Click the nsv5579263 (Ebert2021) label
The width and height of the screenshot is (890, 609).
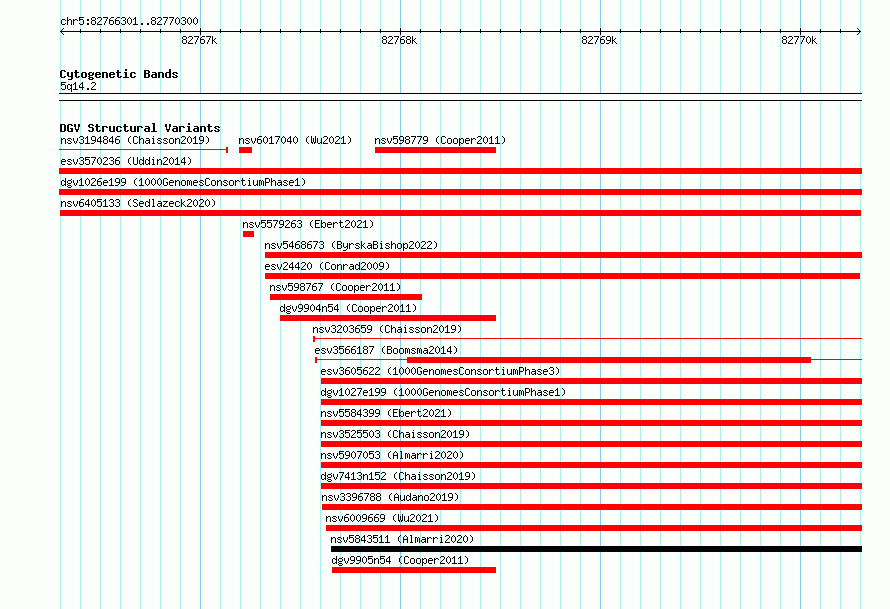308,224
